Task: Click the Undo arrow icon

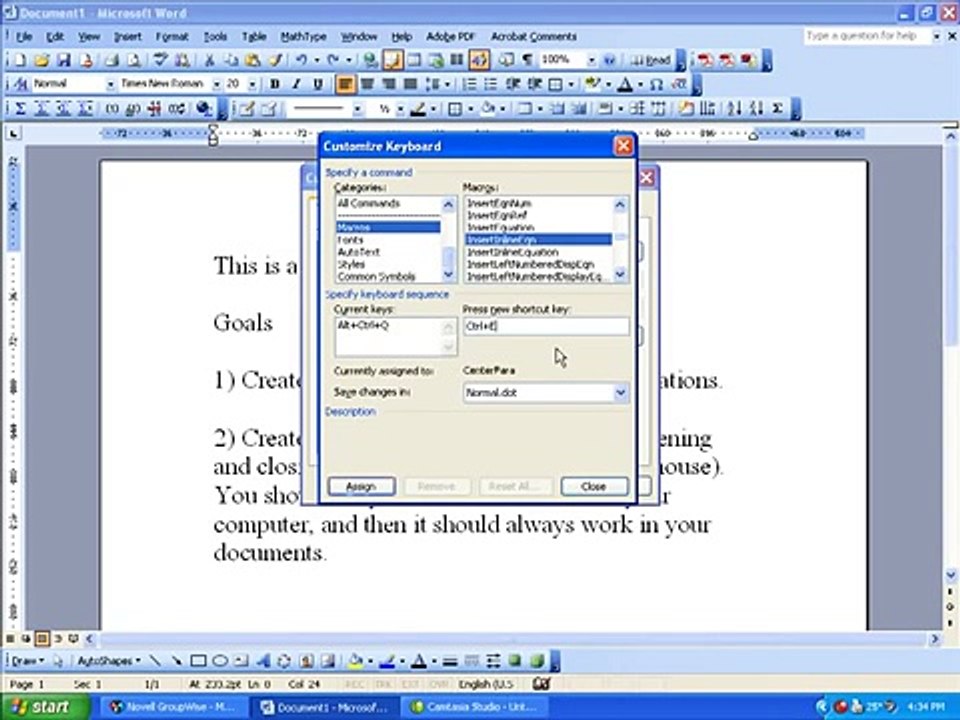Action: point(301,60)
